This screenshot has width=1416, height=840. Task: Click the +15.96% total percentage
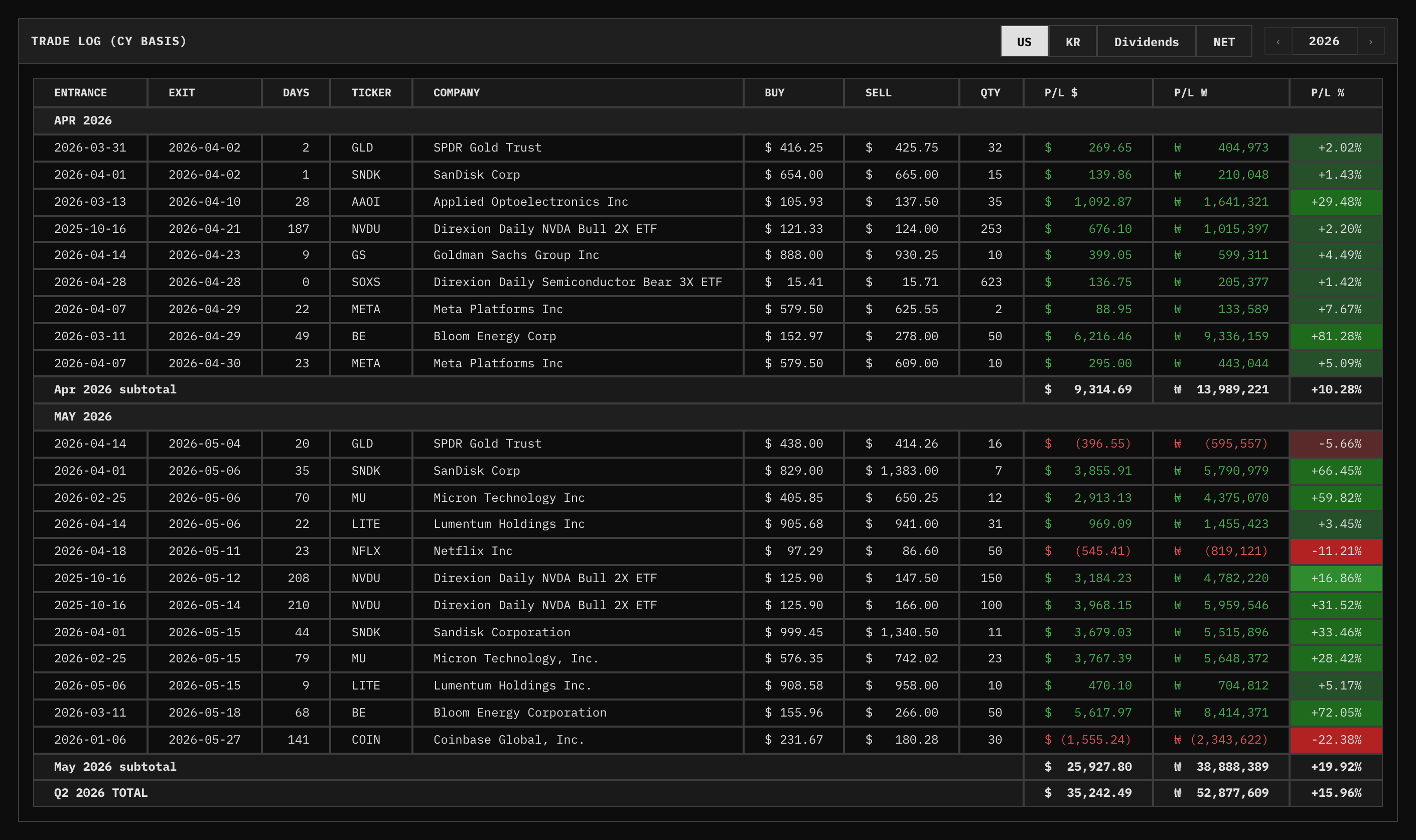[1336, 793]
